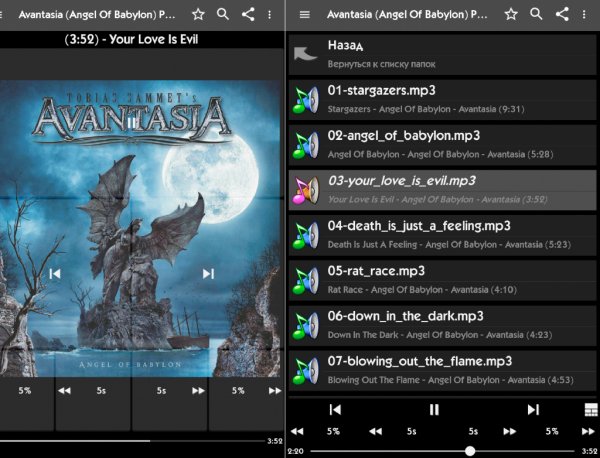The width and height of the screenshot is (600, 458).
Task: Click total time 3:52 right of the seek slider
Action: 589,451
